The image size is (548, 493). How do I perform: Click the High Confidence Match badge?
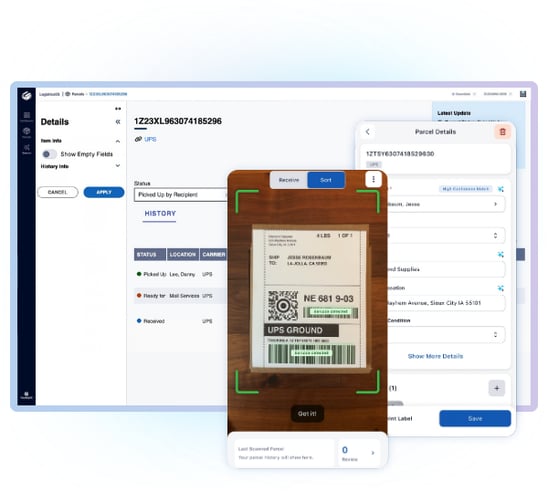[x=465, y=189]
